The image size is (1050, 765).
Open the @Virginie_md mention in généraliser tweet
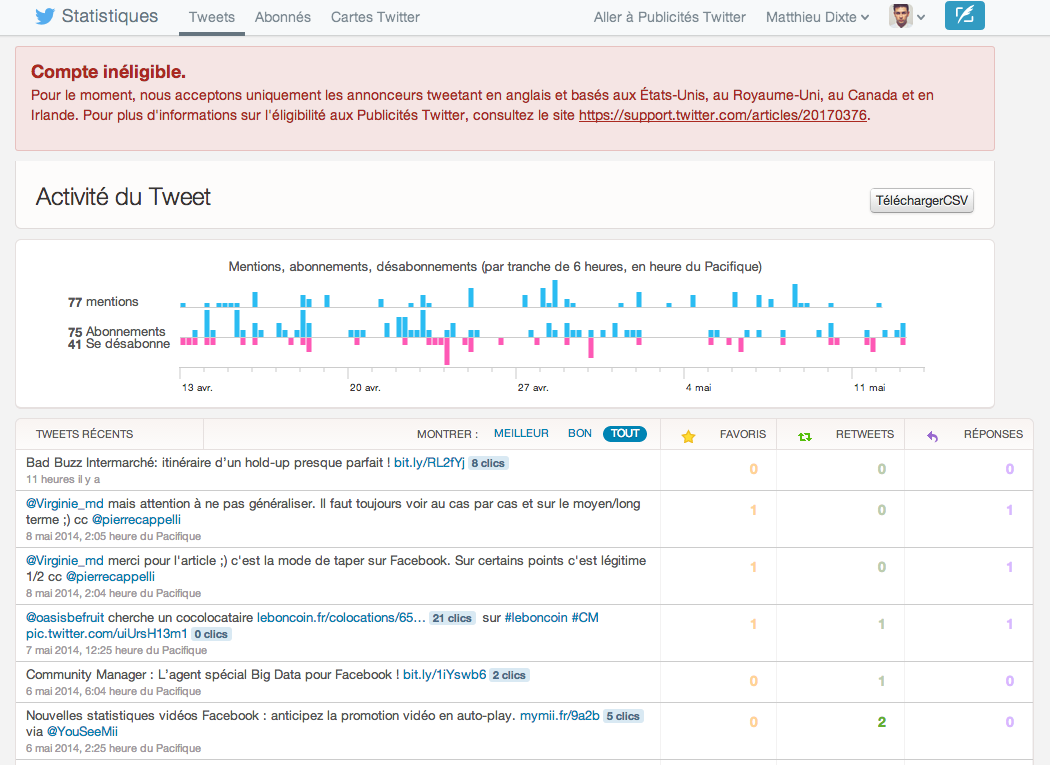pyautogui.click(x=65, y=504)
